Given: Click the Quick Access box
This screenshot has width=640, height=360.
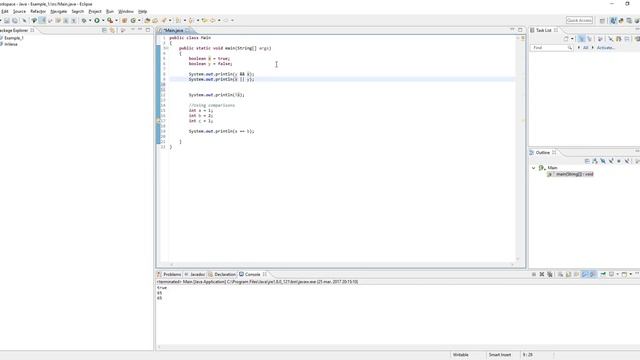Looking at the screenshot, I should (x=579, y=20).
